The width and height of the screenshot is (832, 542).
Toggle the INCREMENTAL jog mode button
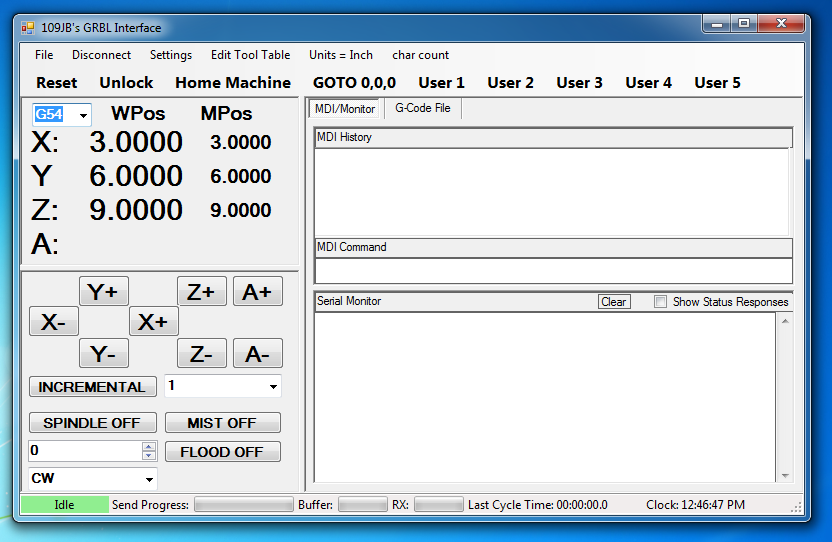pos(93,386)
